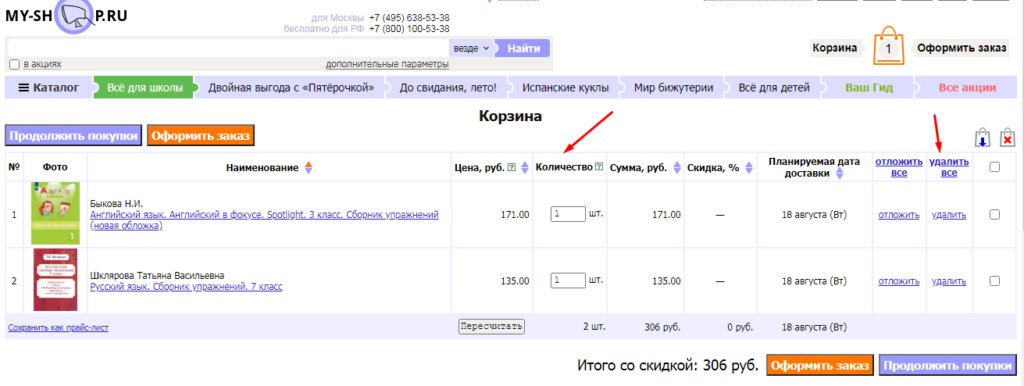Image resolution: width=1024 pixels, height=386 pixels.
Task: Click the Пересчитать button
Action: [x=492, y=326]
